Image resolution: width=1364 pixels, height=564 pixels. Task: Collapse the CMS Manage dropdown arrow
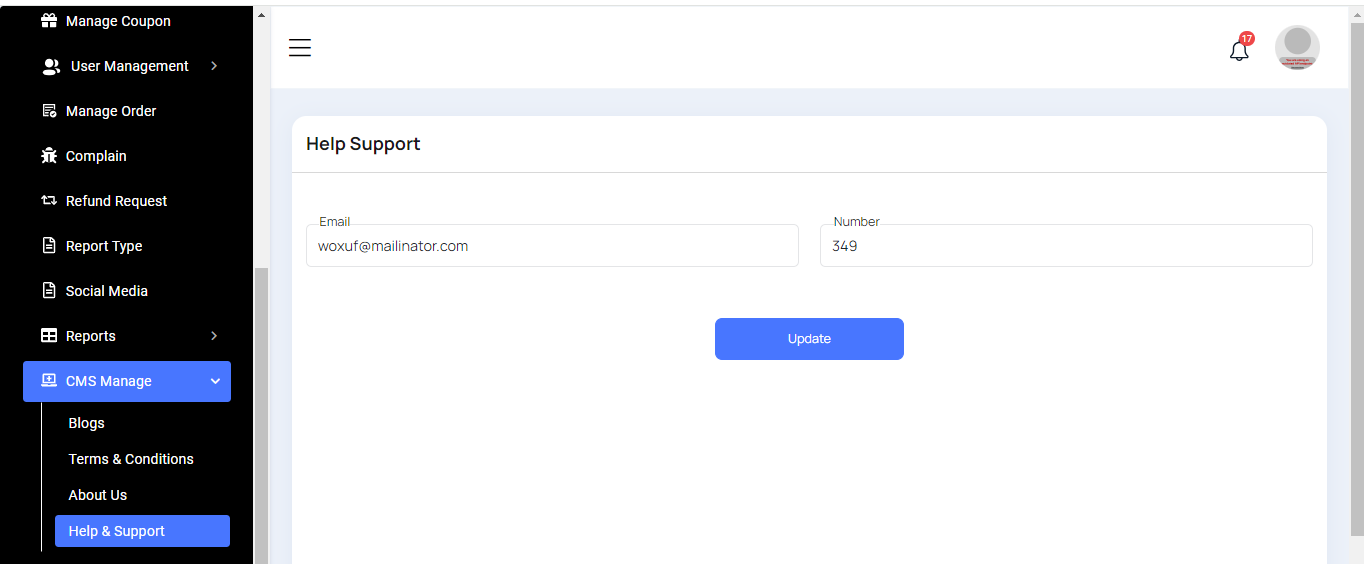[215, 381]
